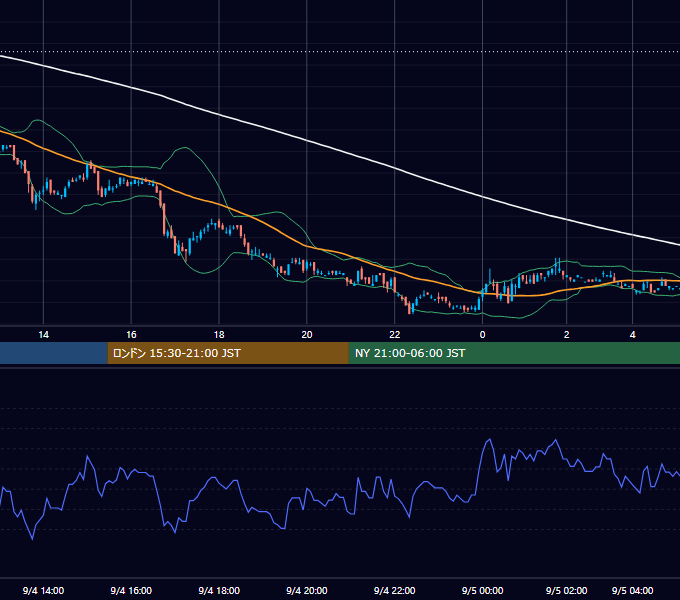Screen dimensions: 680x600
Task: Click the '4' hour label on price chart axis
Action: click(633, 335)
